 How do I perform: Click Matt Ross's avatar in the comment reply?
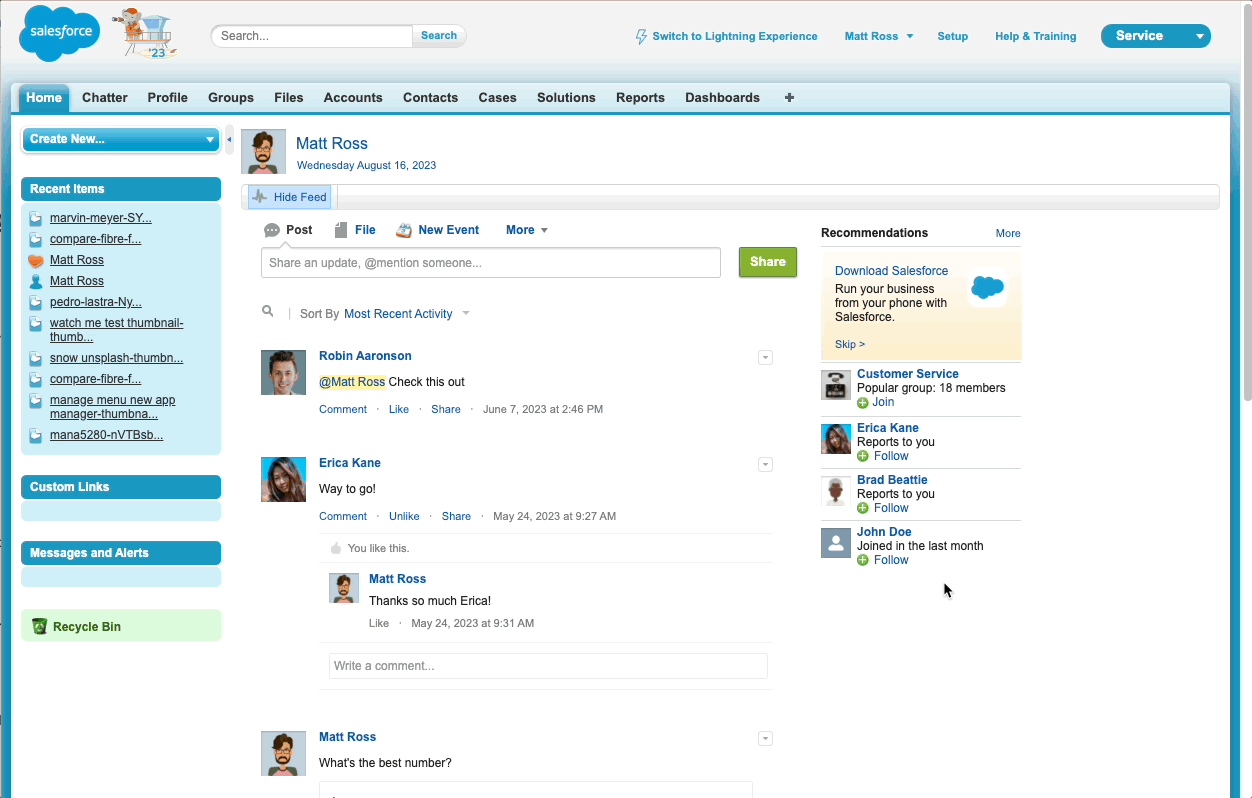coord(344,588)
